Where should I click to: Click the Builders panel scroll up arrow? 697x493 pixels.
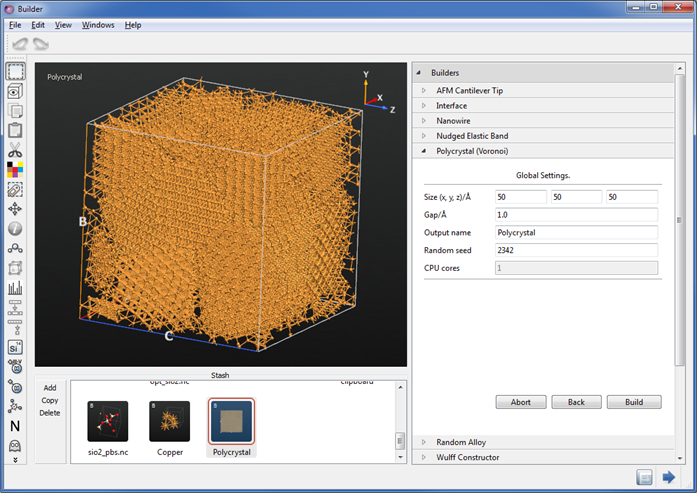679,68
